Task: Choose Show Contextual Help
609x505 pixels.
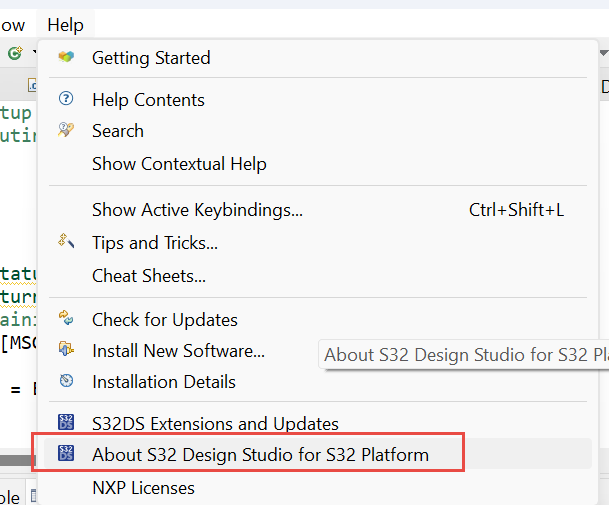Action: [x=318, y=164]
